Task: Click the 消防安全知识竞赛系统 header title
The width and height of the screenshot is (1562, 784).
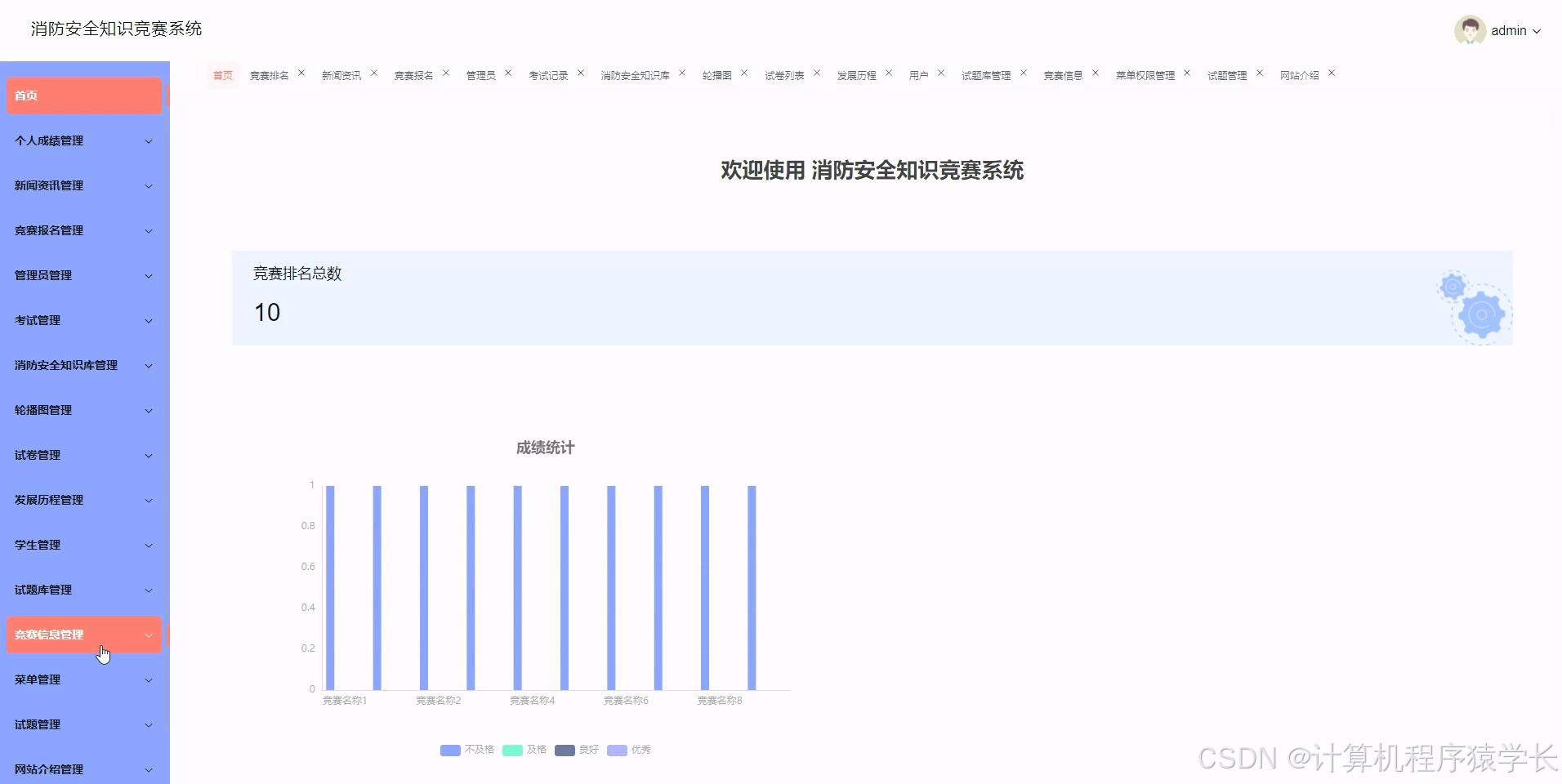Action: (x=116, y=29)
